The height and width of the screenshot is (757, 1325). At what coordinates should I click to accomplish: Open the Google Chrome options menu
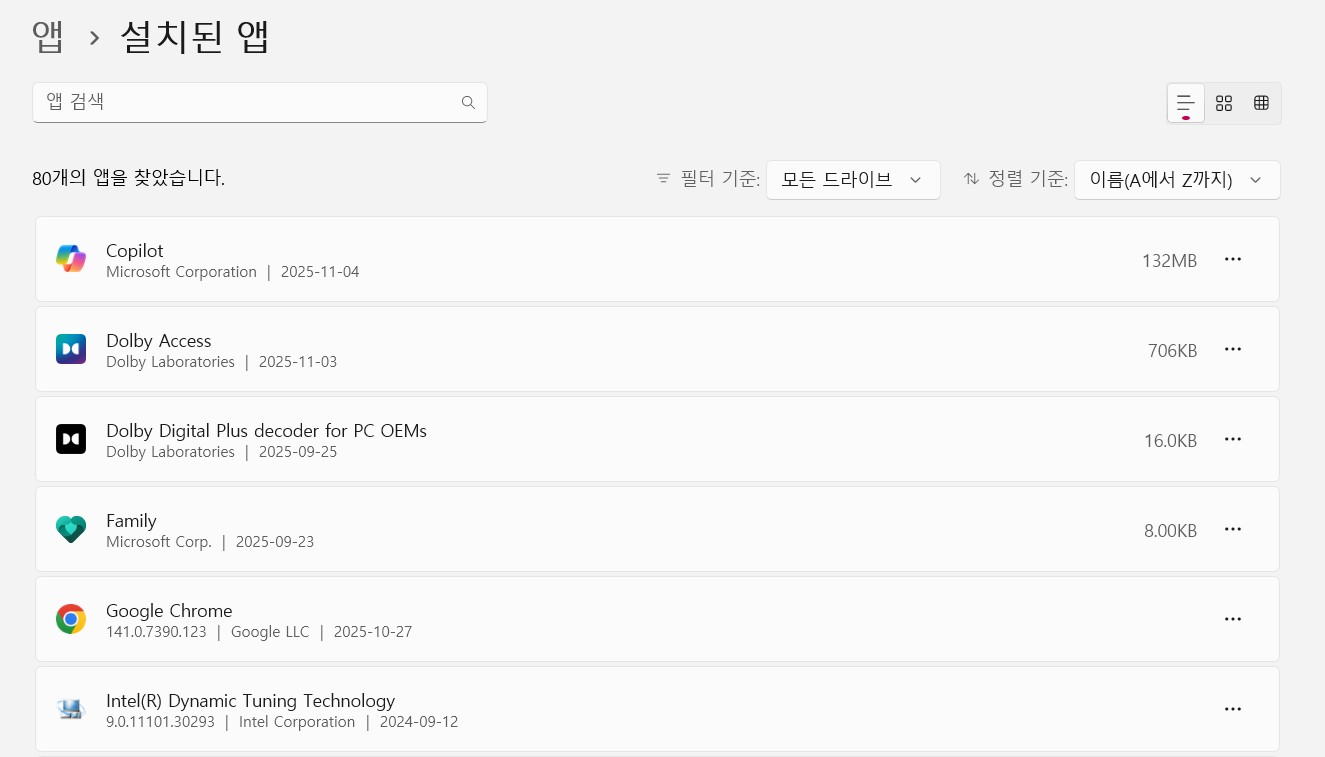(1232, 618)
